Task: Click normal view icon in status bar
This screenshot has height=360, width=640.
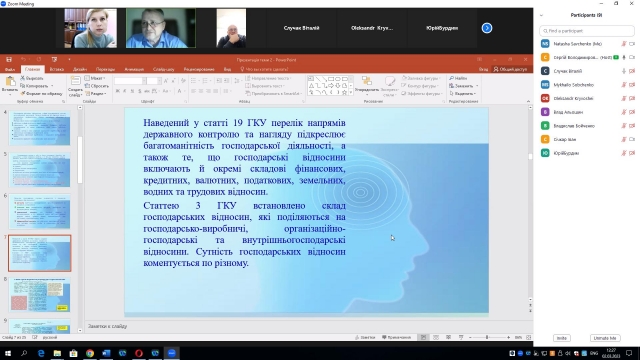Action: (423, 337)
